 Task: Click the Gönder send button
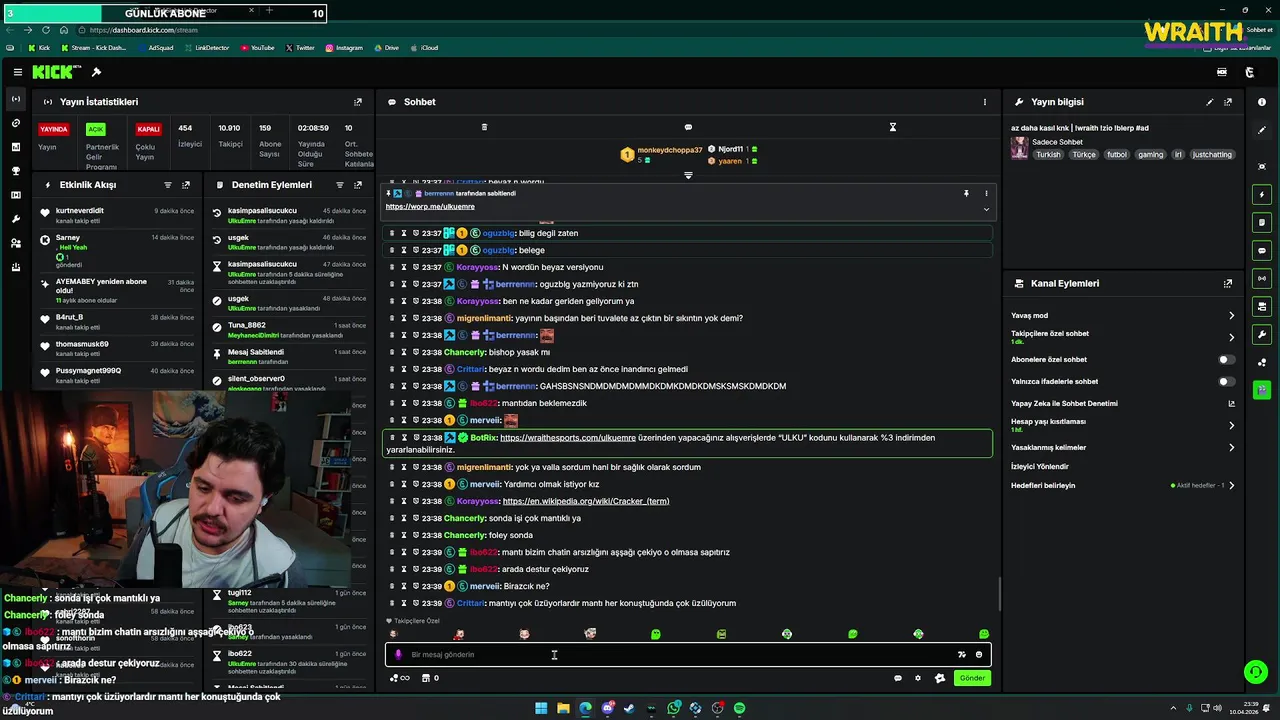(973, 678)
